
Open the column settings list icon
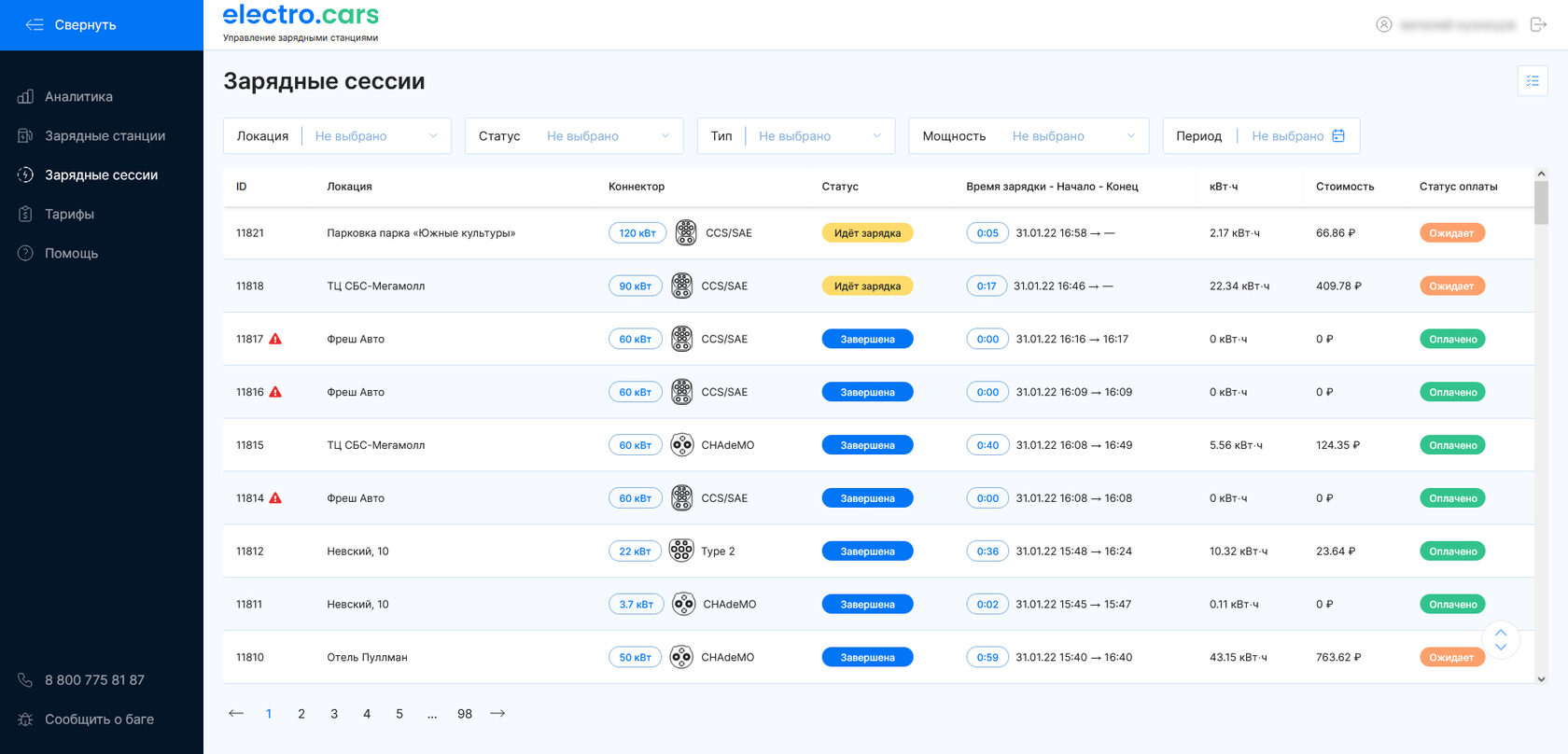pos(1533,81)
